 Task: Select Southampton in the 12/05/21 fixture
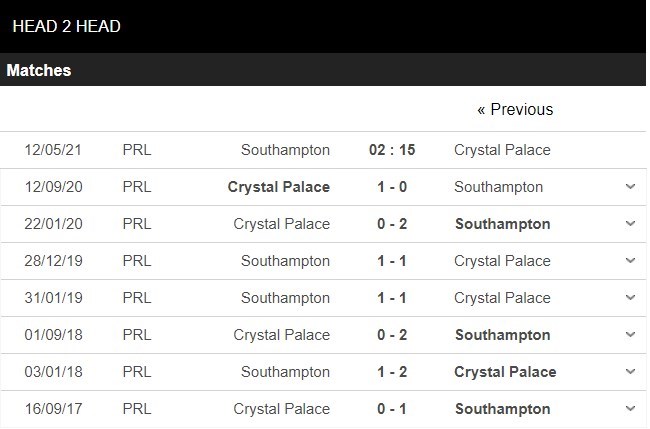(285, 150)
